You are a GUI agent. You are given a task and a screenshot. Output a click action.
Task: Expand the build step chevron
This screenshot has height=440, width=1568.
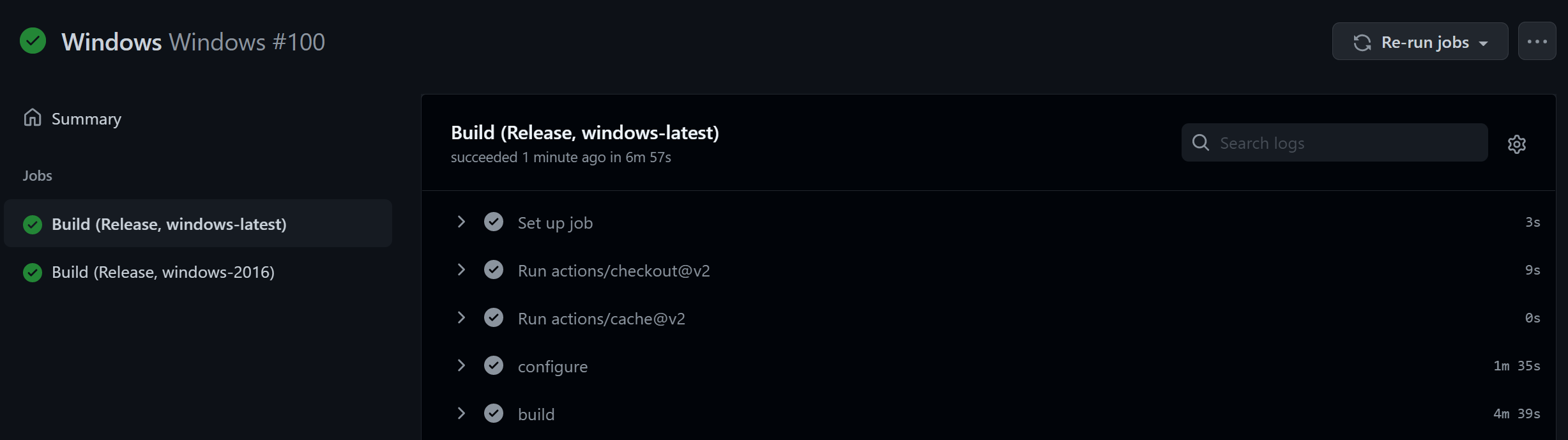(x=461, y=414)
